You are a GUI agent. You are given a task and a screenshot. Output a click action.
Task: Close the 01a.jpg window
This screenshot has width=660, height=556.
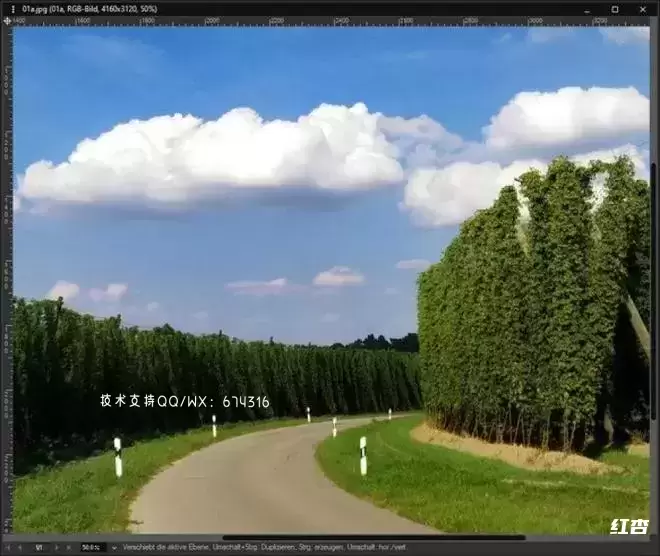(643, 9)
